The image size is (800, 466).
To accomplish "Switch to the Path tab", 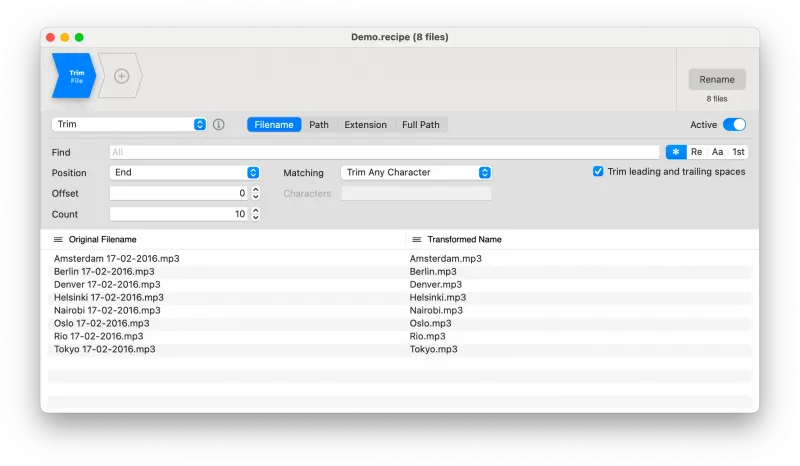I will [319, 125].
